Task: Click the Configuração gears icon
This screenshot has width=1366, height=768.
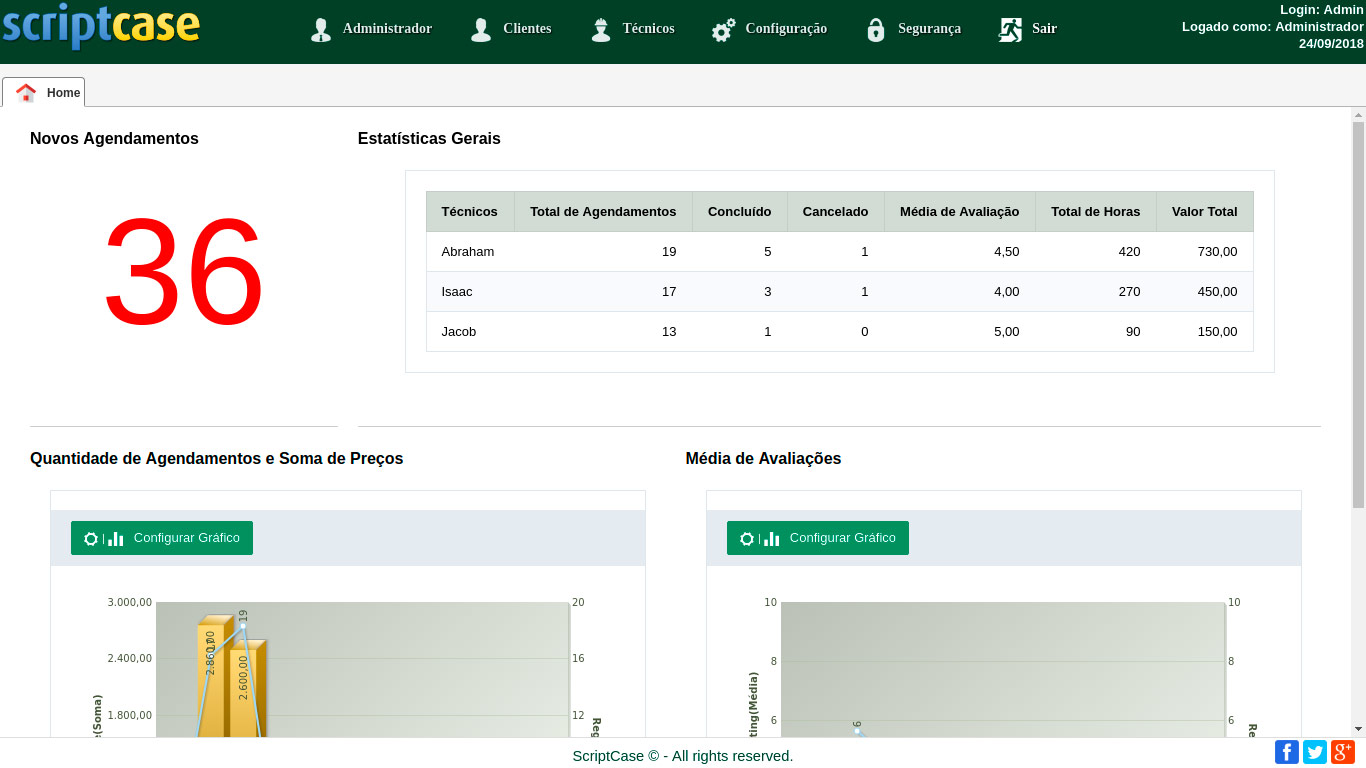Action: tap(723, 30)
